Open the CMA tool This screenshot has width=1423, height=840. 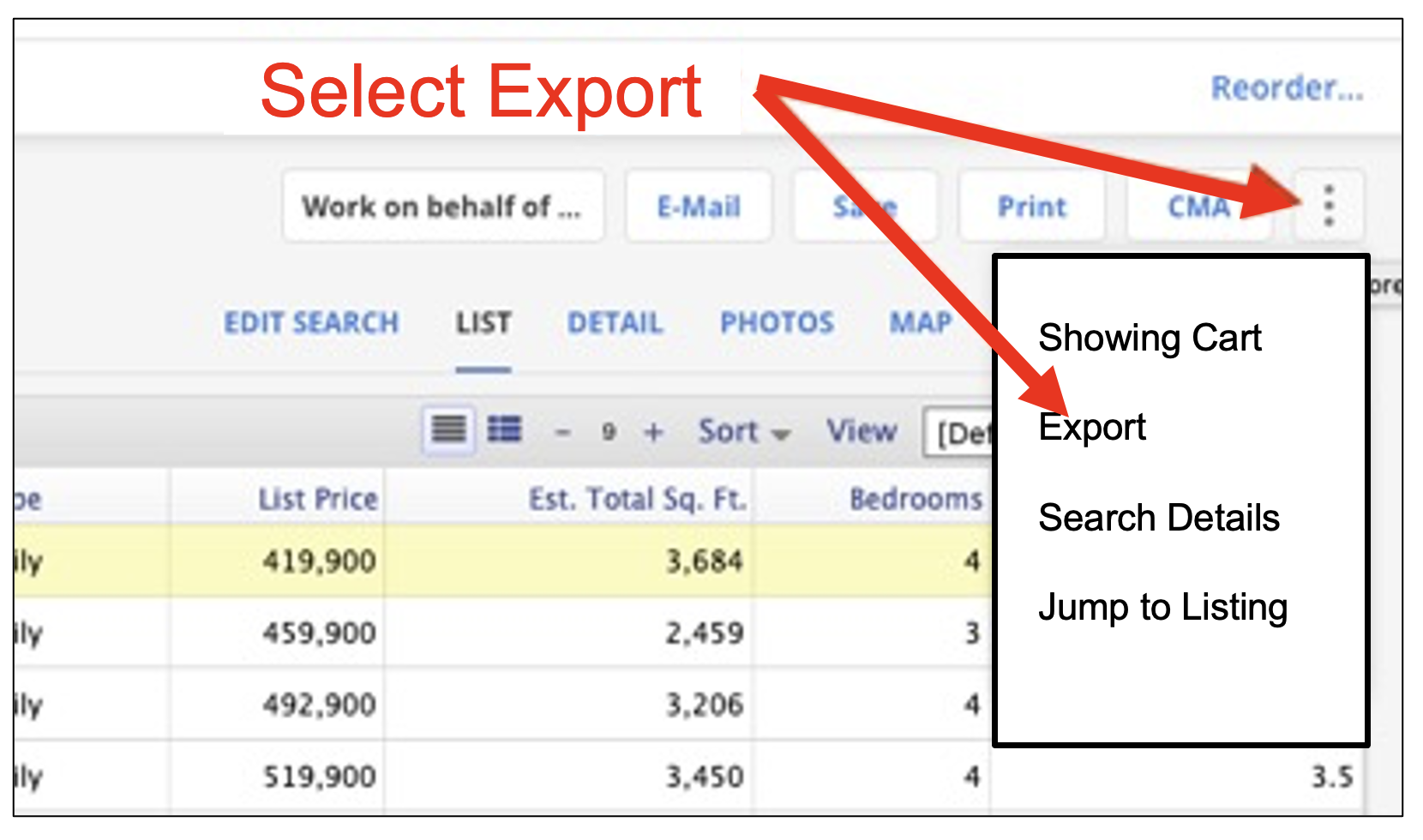coord(1198,207)
